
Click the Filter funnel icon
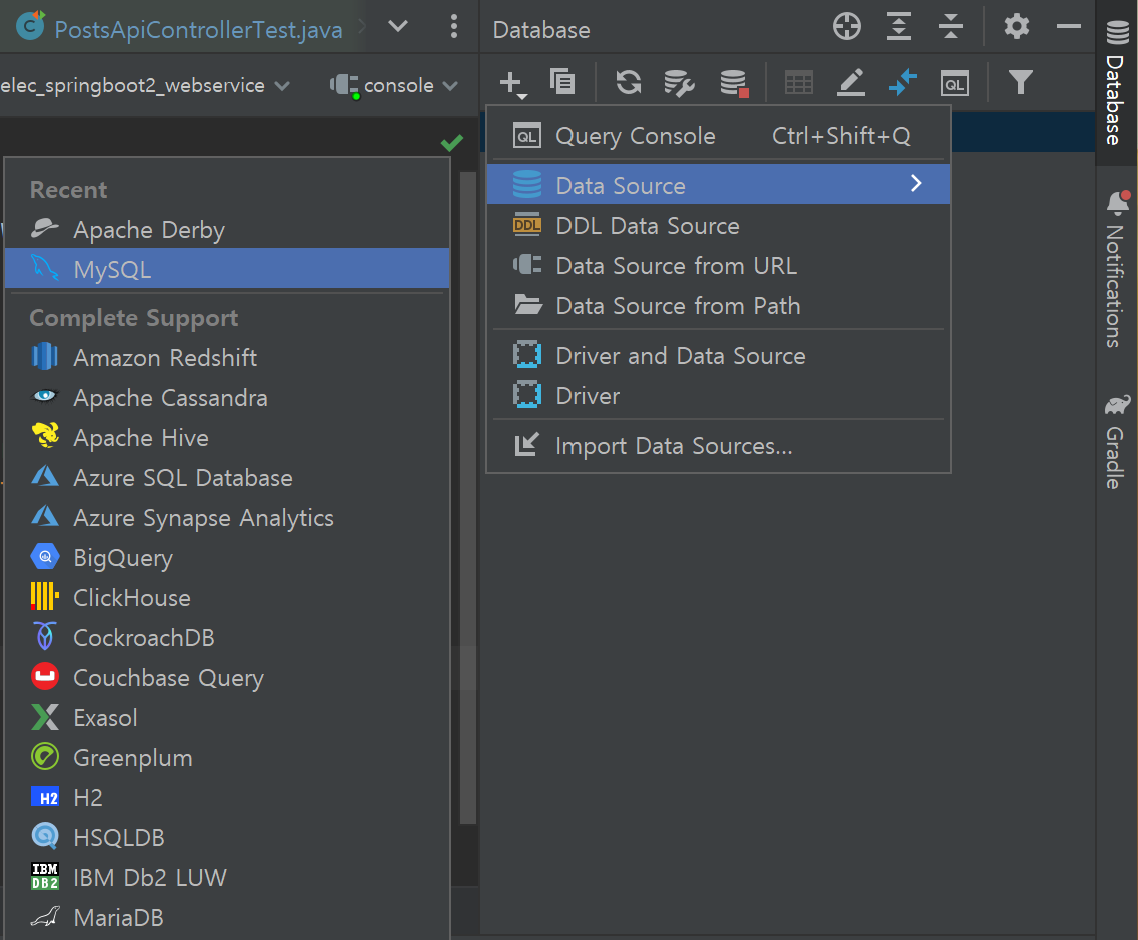pos(1020,82)
